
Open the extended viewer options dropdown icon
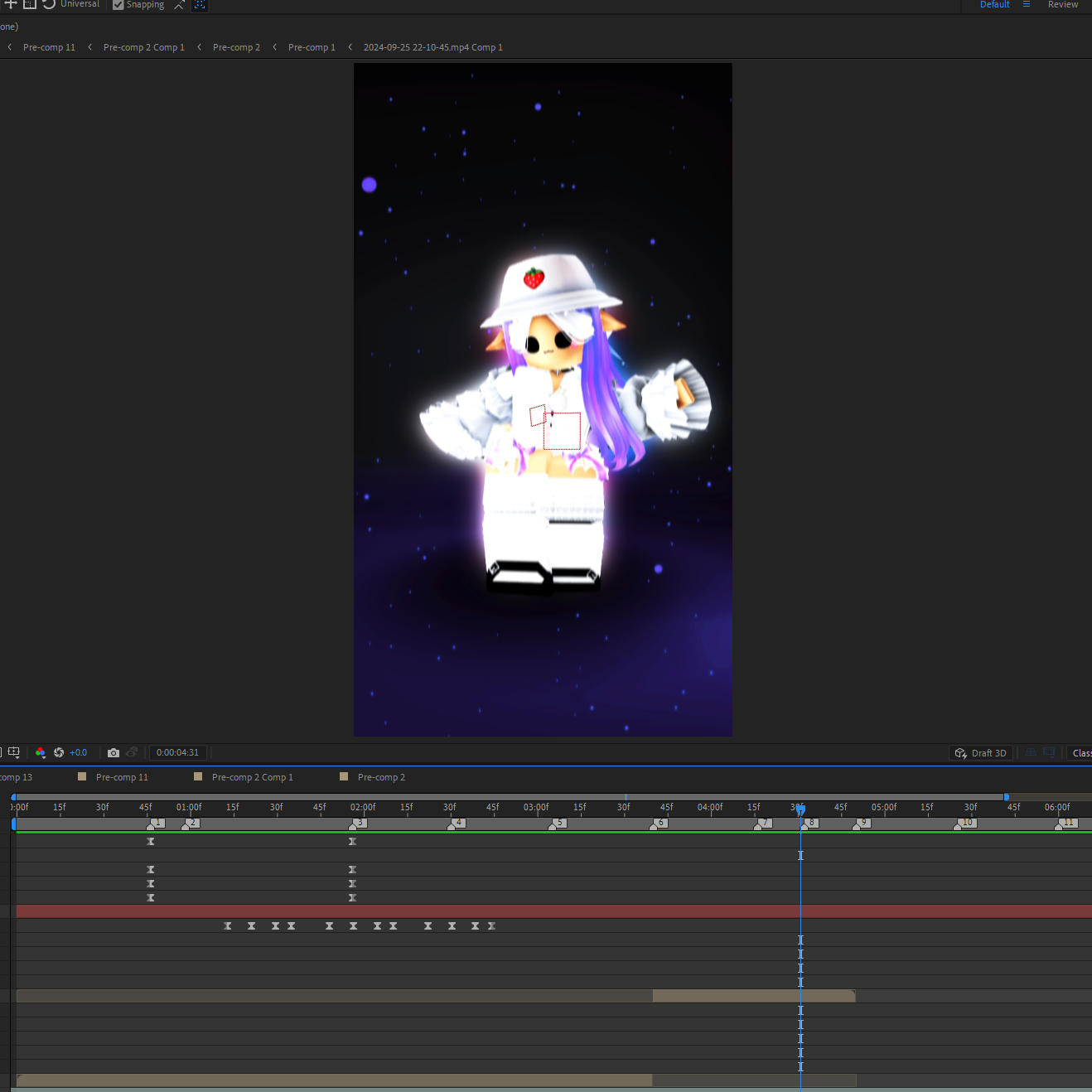[1049, 752]
